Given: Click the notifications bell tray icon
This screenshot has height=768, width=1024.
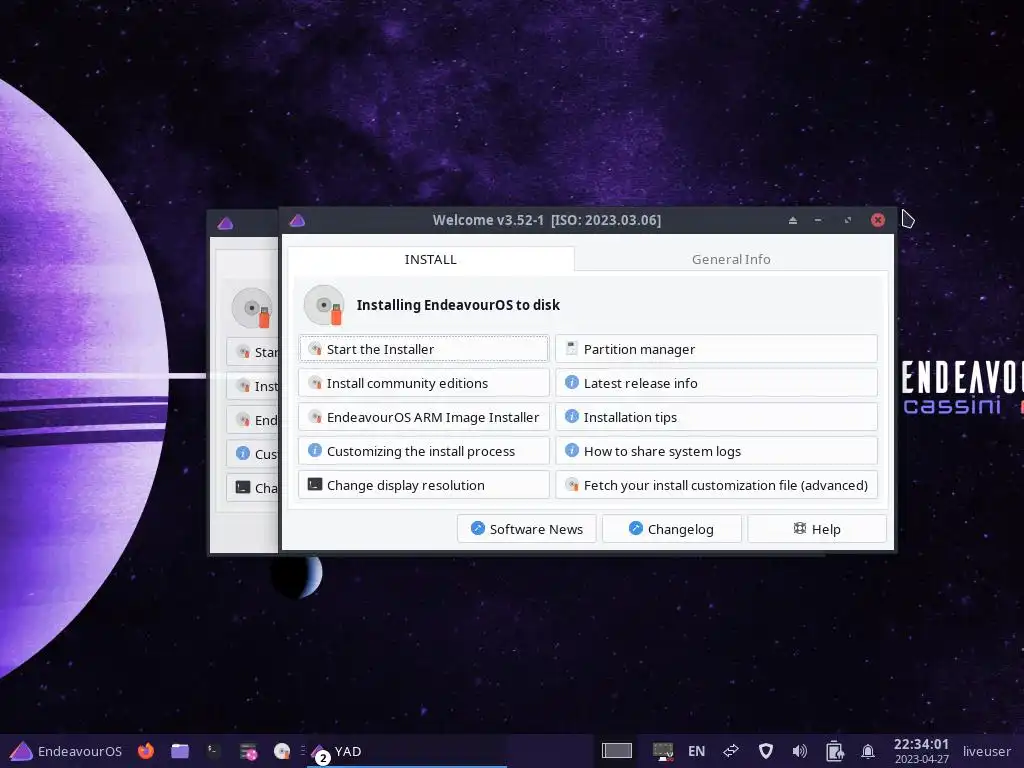Looking at the screenshot, I should coord(868,751).
